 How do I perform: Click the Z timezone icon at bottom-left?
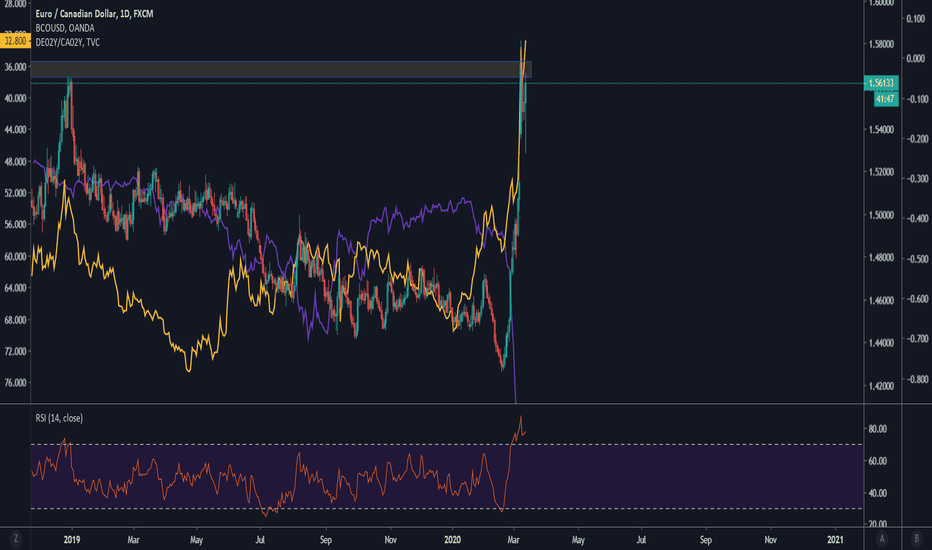coord(15,539)
